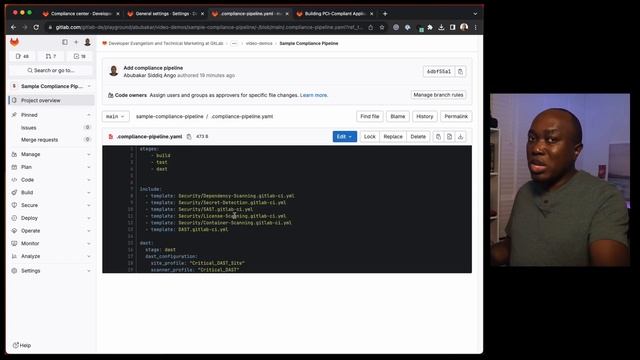Click Lock button
640x360 pixels.
(x=370, y=137)
